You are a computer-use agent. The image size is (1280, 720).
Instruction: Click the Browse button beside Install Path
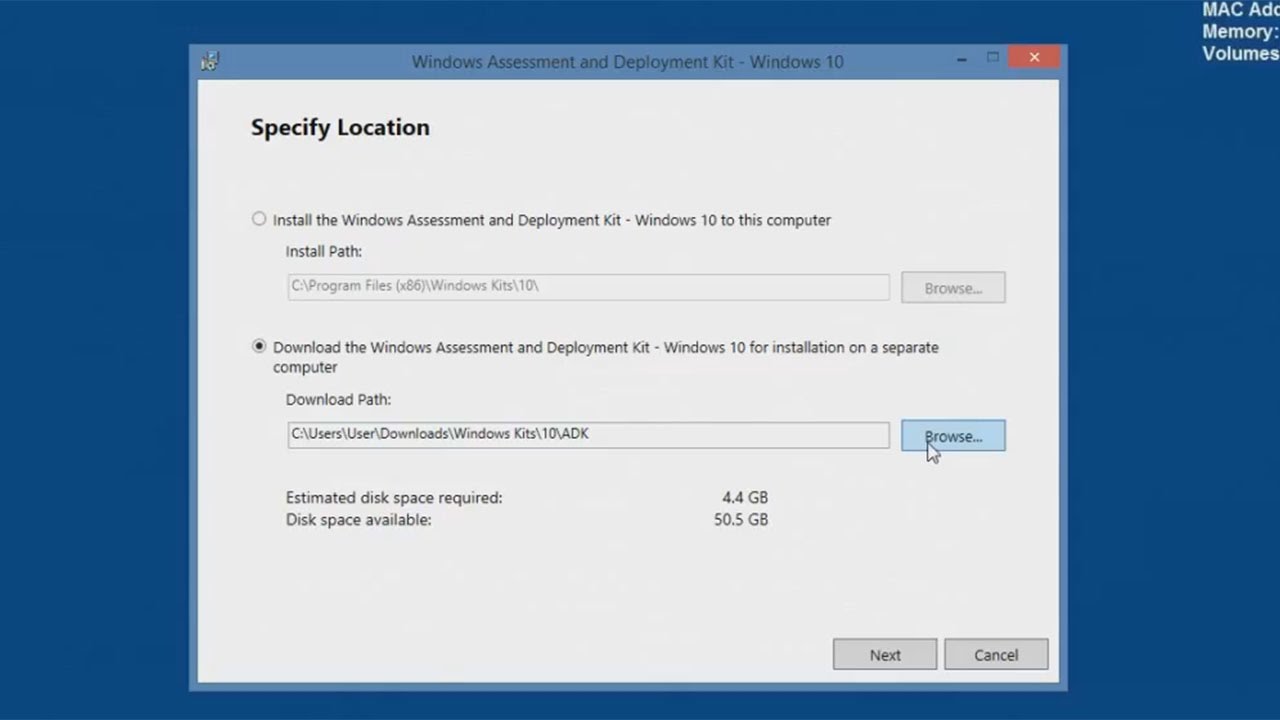tap(953, 288)
